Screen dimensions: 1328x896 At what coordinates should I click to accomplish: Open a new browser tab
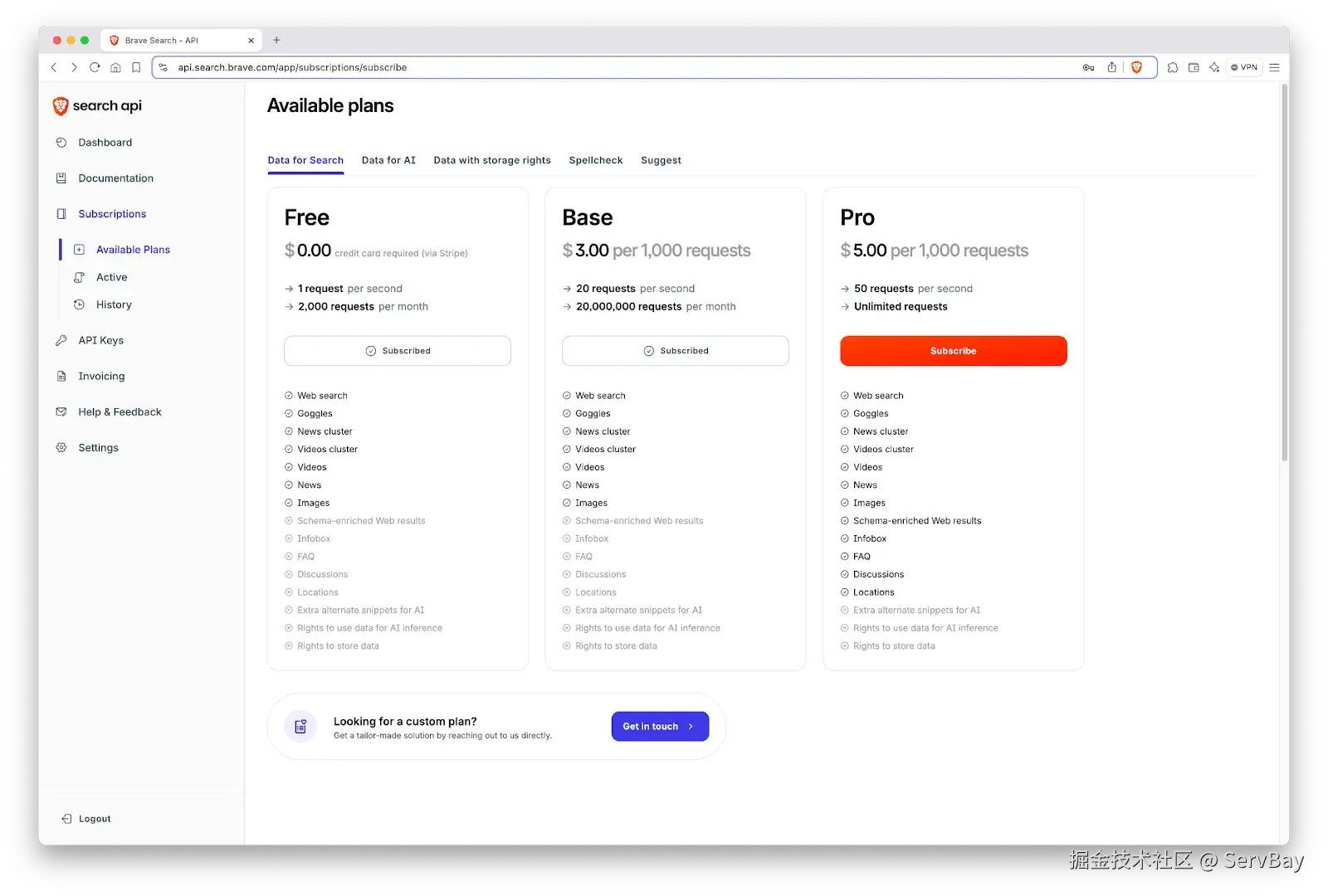276,40
